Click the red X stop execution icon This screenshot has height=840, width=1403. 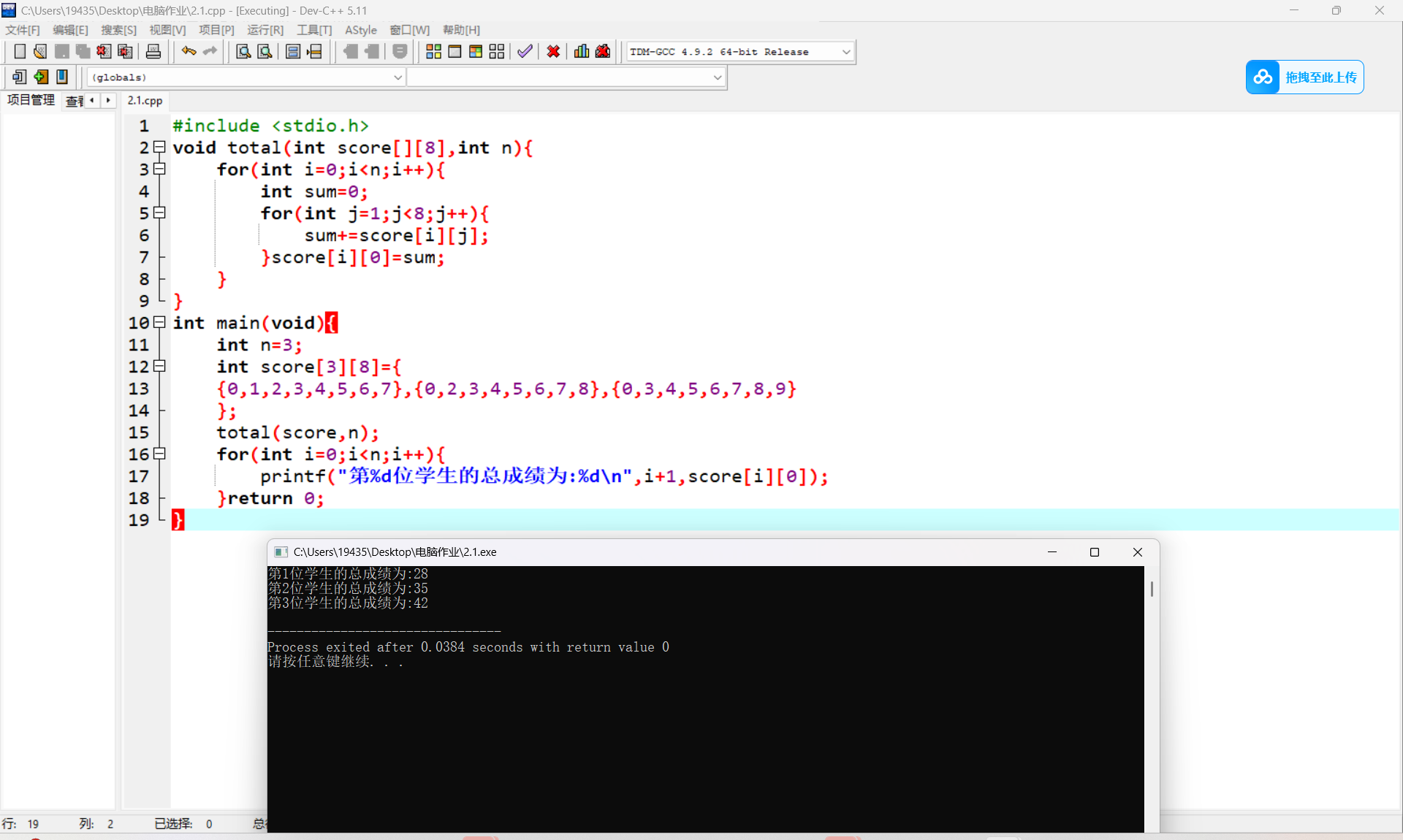point(553,51)
